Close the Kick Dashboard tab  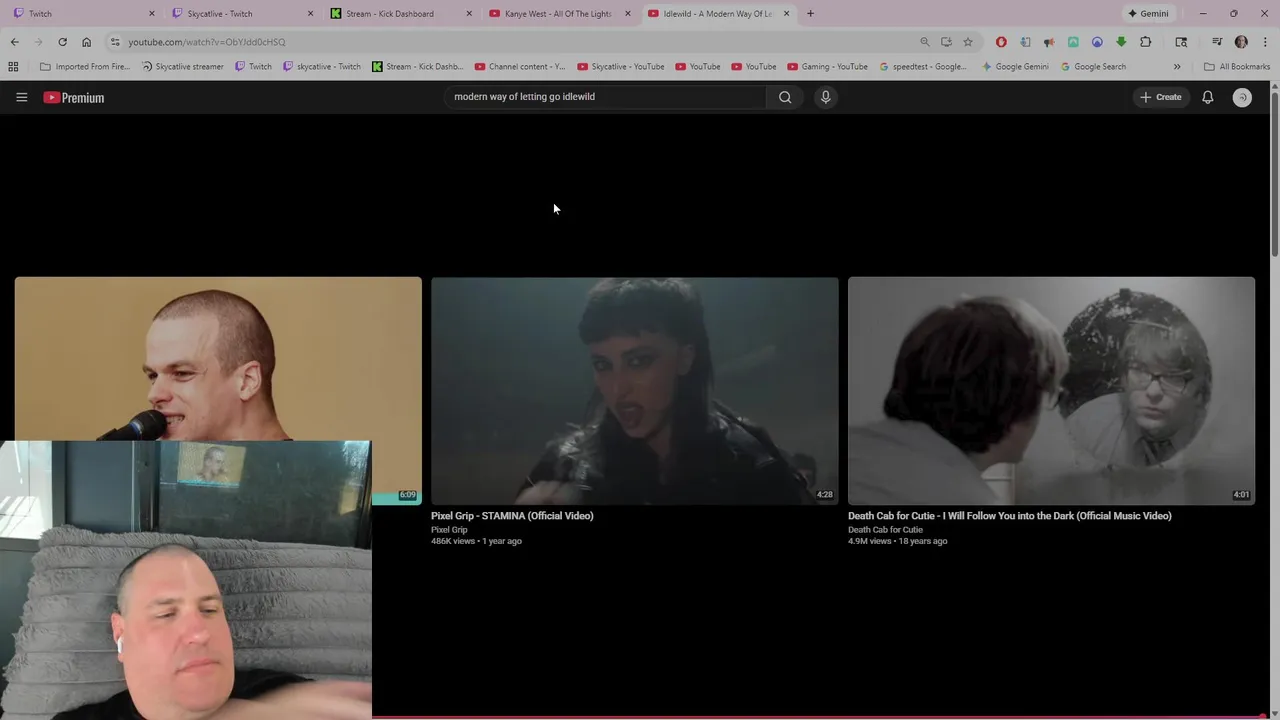point(469,14)
